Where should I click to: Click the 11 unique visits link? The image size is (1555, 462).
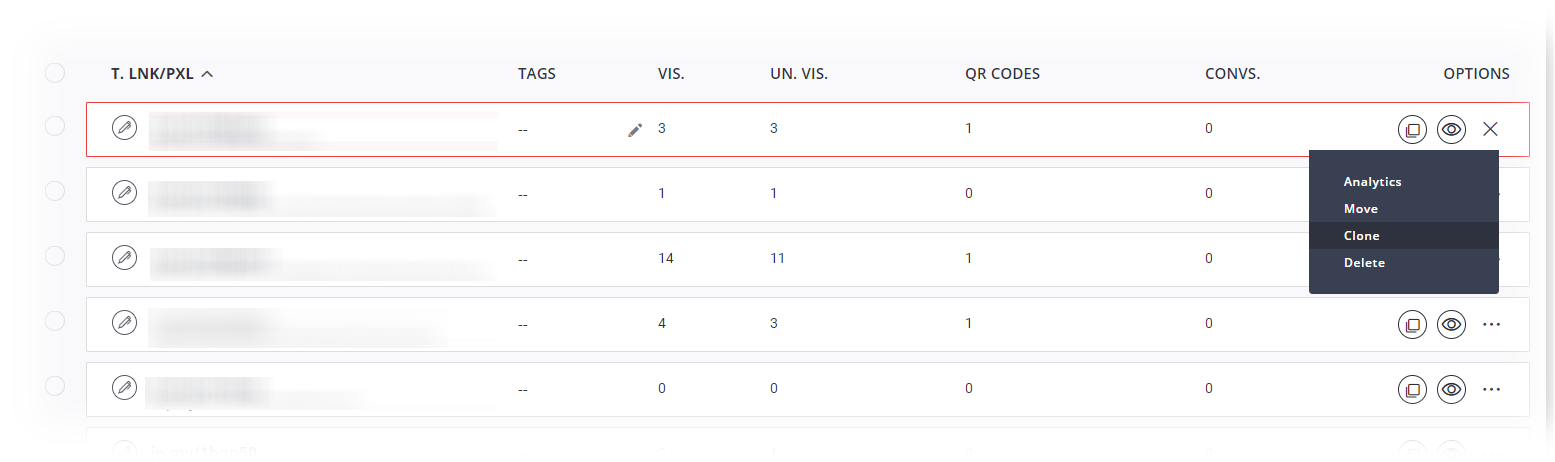777,258
